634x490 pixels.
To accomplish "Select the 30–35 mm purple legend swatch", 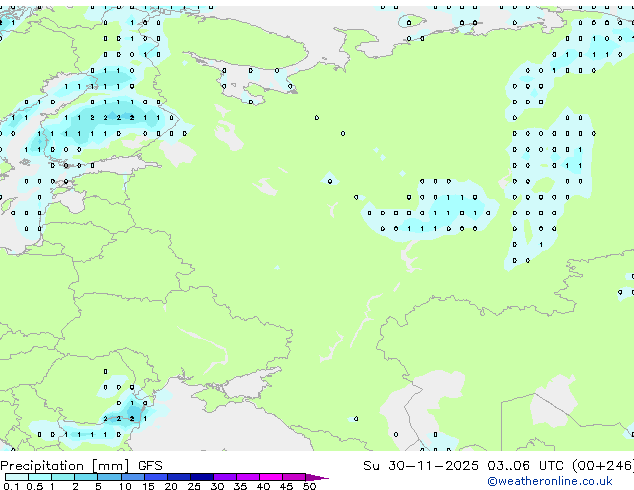I will pyautogui.click(x=225, y=477).
